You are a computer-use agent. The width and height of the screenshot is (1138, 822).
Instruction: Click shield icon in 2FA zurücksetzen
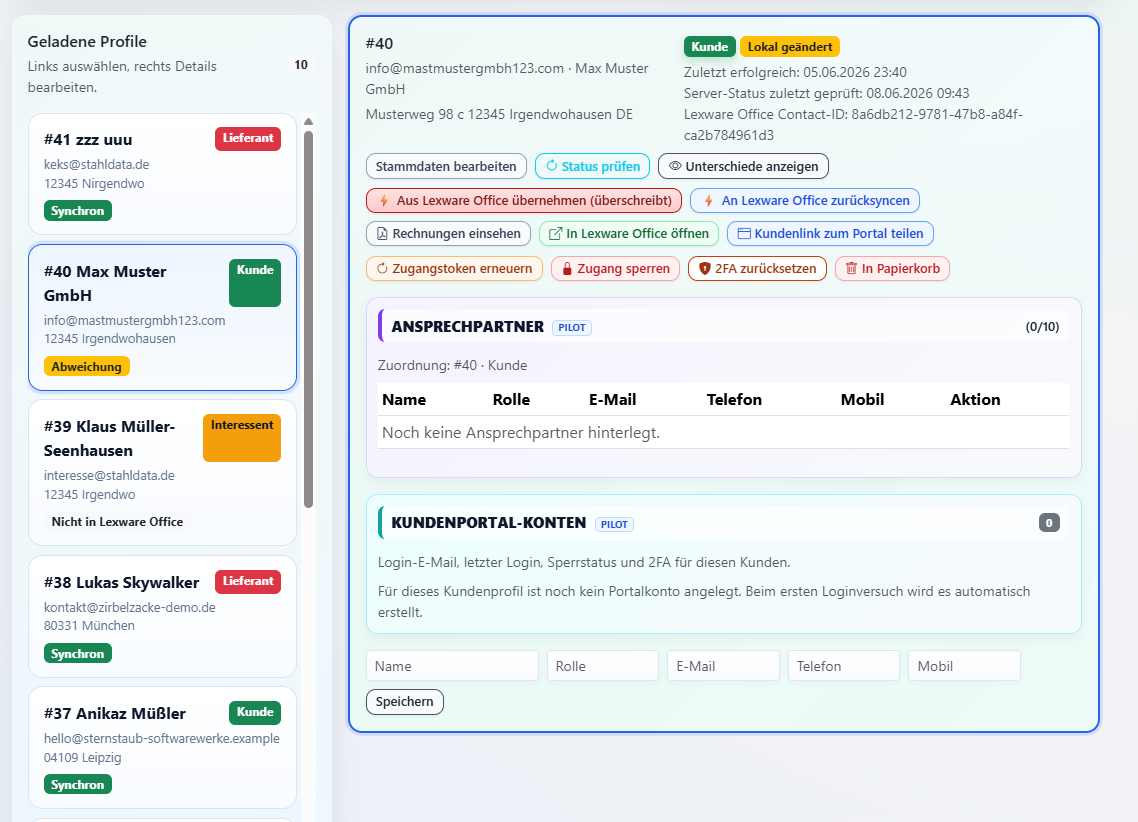click(704, 268)
